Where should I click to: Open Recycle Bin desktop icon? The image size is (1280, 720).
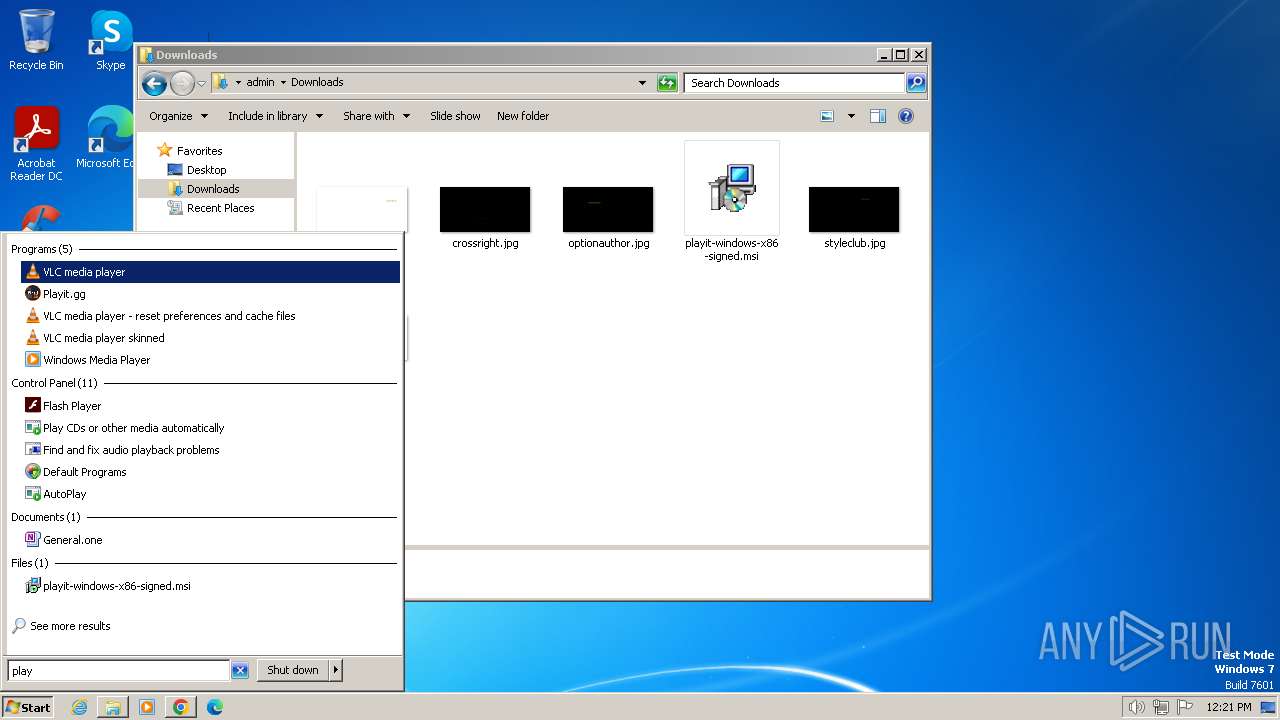click(x=36, y=40)
